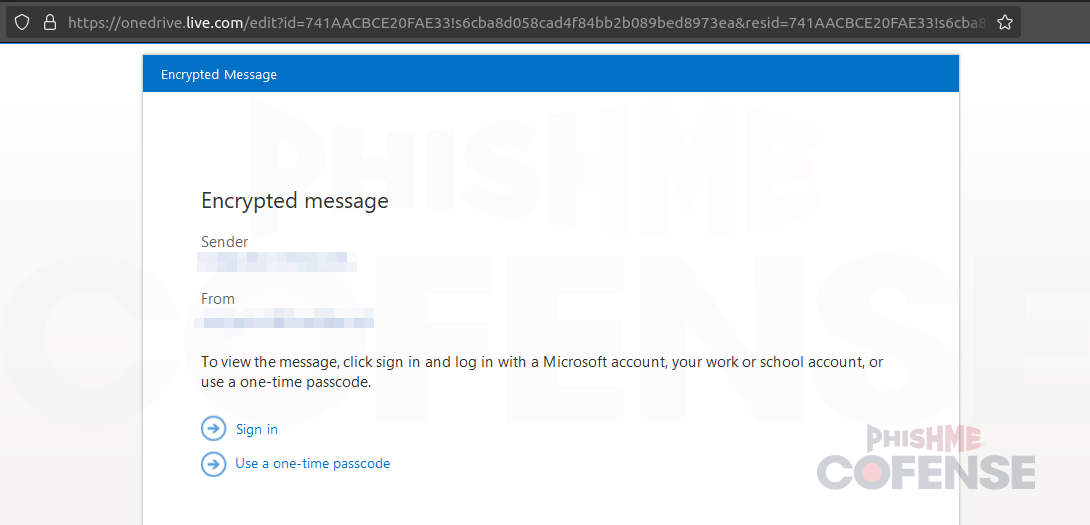This screenshot has width=1090, height=525.
Task: Open the Sign in link
Action: pyautogui.click(x=257, y=430)
